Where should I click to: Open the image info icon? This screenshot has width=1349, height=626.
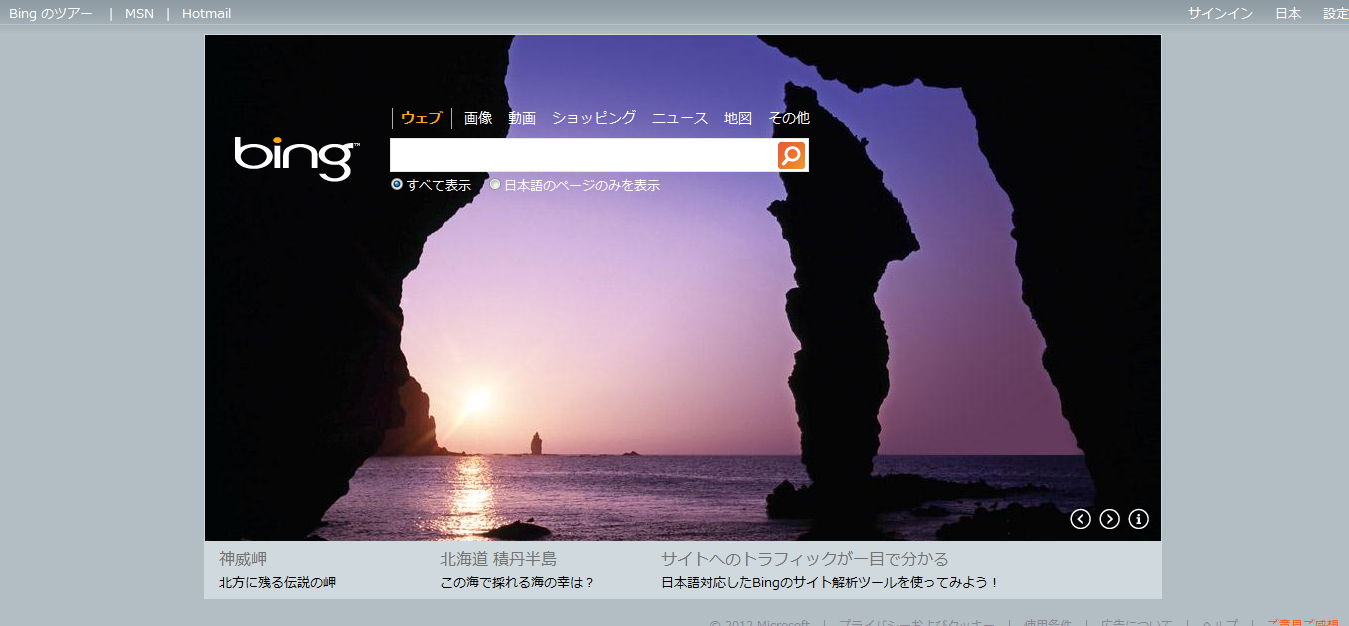click(1138, 519)
